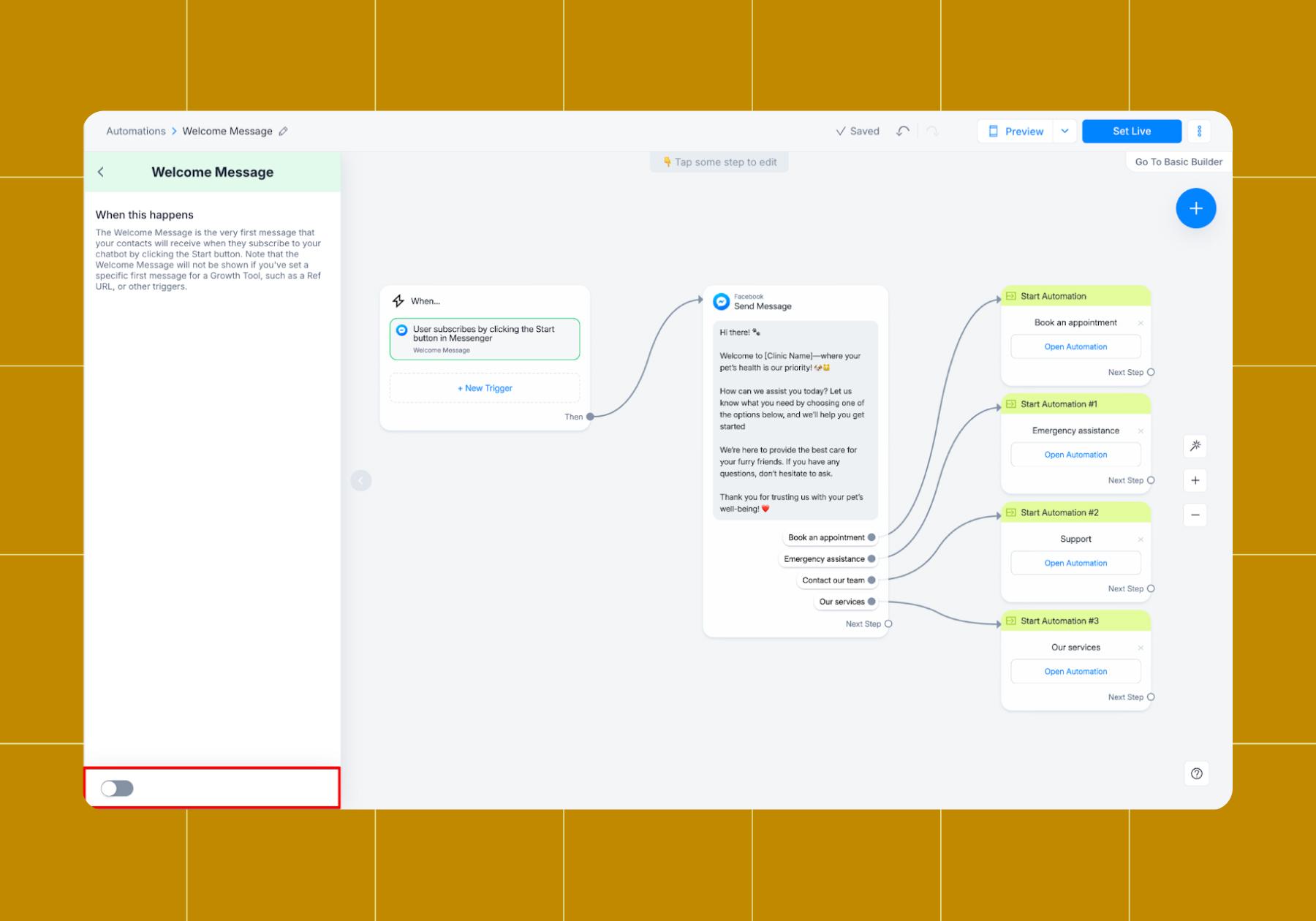This screenshot has height=921, width=1316.
Task: Open Automation for Emergency assistance
Action: (x=1075, y=455)
